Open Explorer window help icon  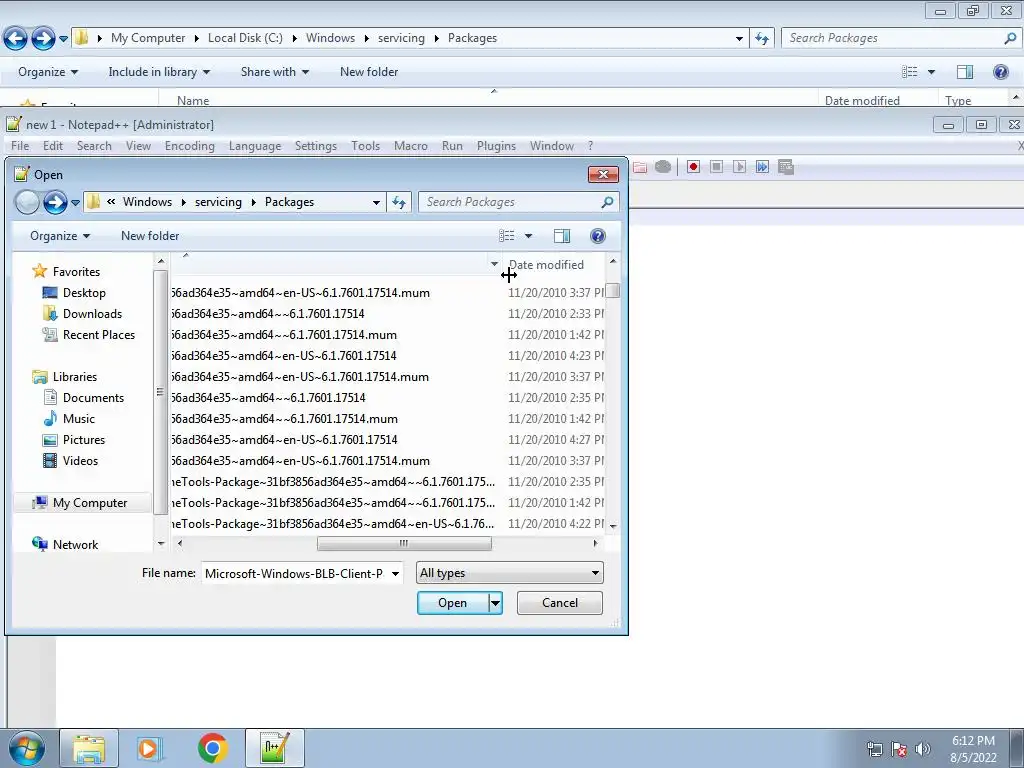(1000, 72)
